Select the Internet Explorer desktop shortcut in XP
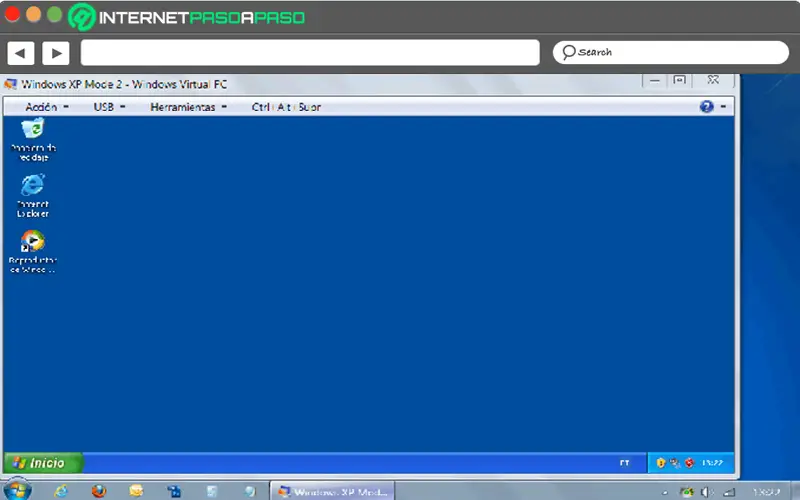 [33, 195]
